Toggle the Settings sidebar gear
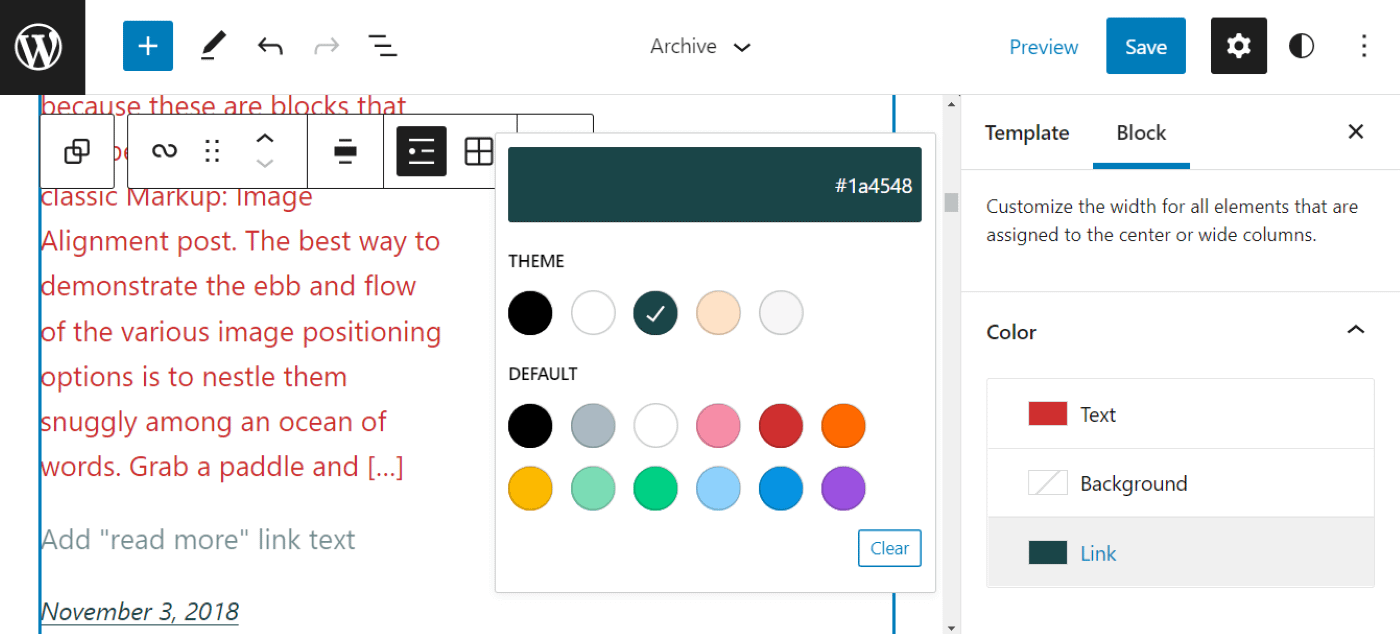 pyautogui.click(x=1239, y=46)
